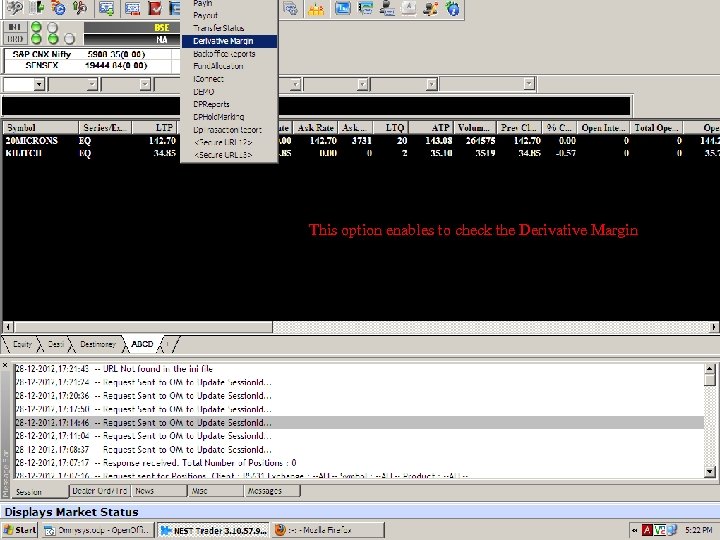The image size is (720, 540).
Task: Click message log scrollbar up arrow
Action: point(710,368)
